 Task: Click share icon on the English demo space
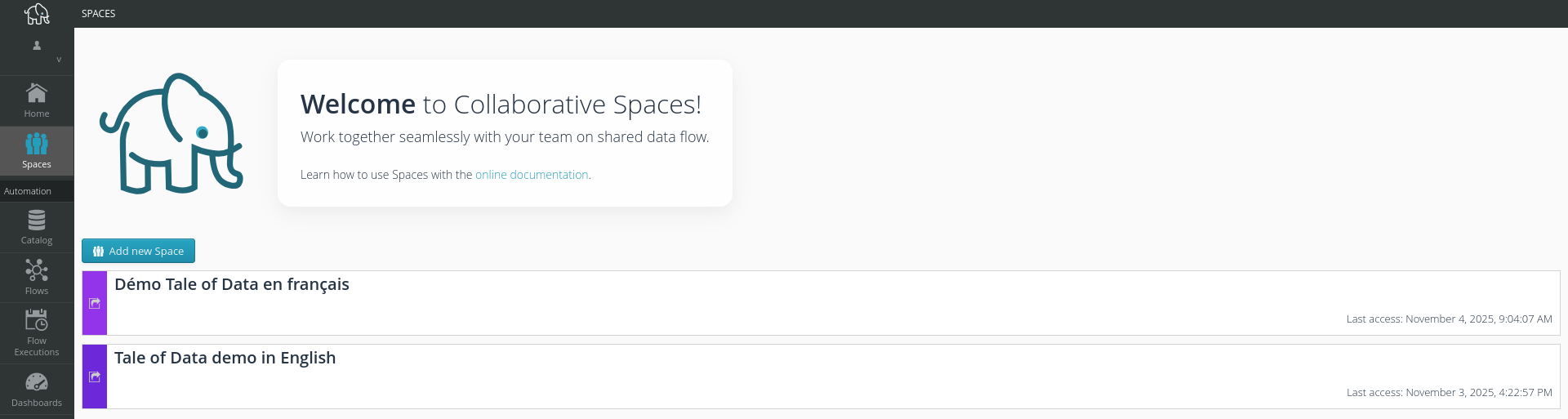point(95,377)
